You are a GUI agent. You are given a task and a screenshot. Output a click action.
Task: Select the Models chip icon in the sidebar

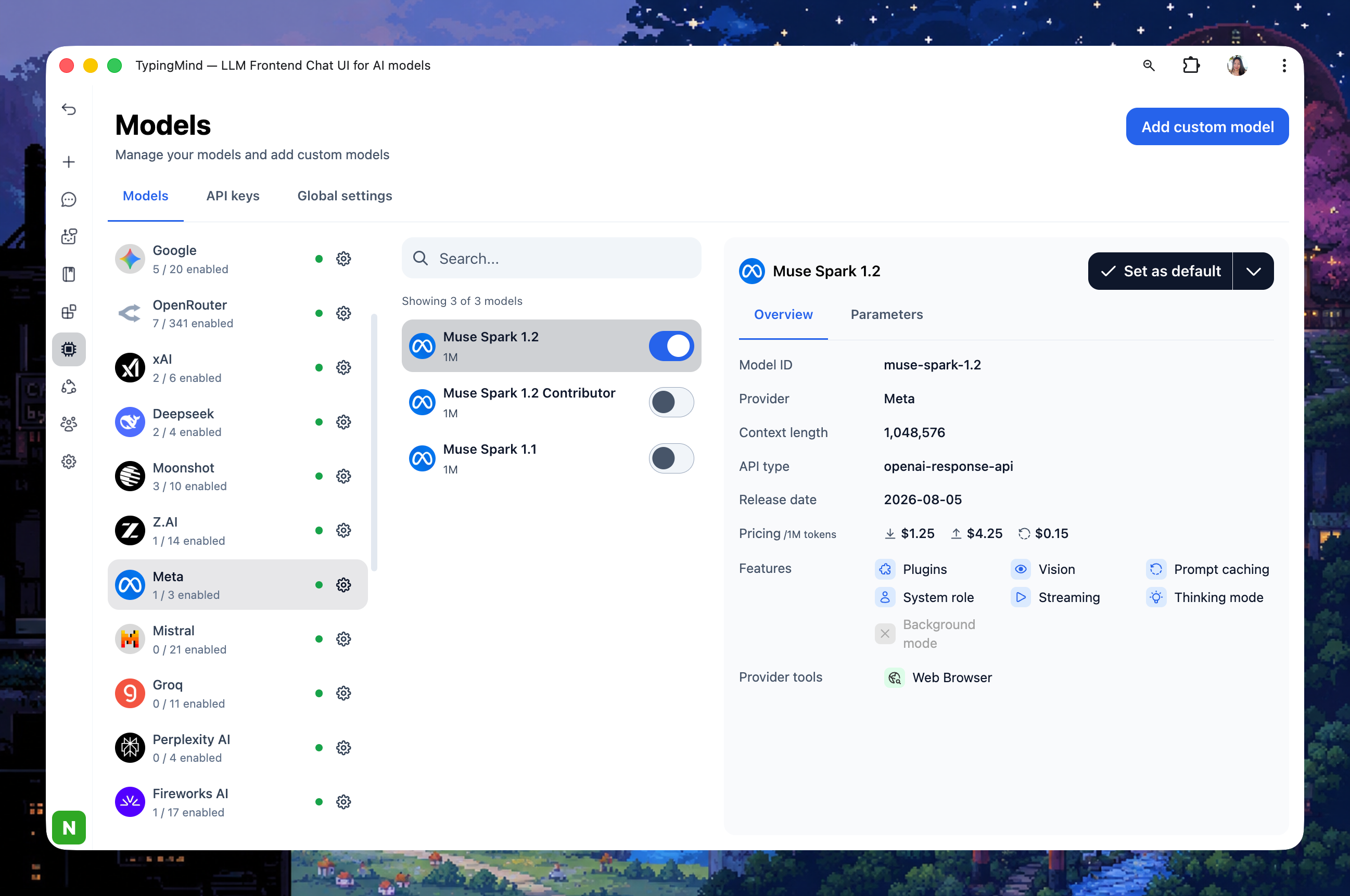coord(69,349)
